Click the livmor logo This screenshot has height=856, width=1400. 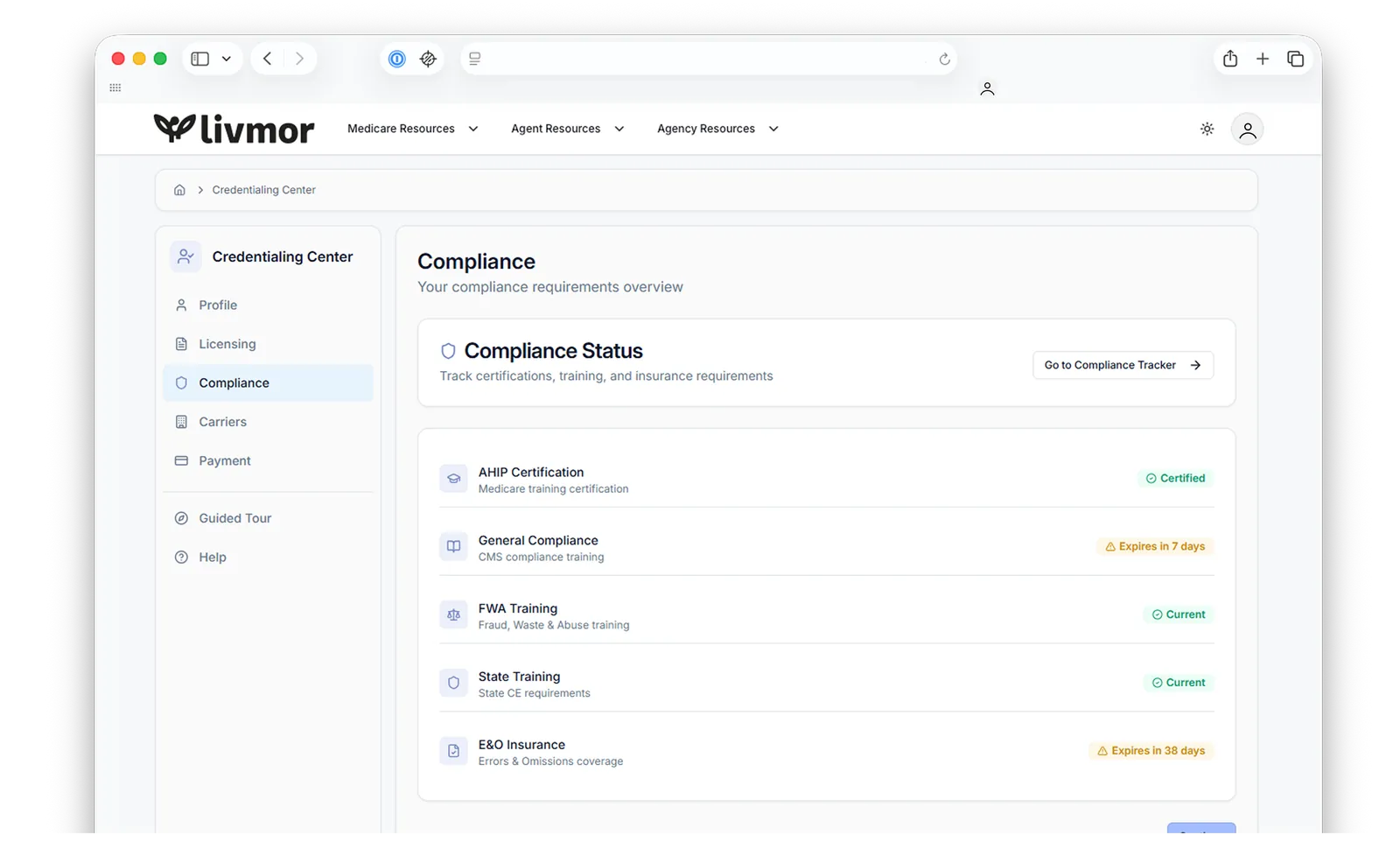pos(234,129)
